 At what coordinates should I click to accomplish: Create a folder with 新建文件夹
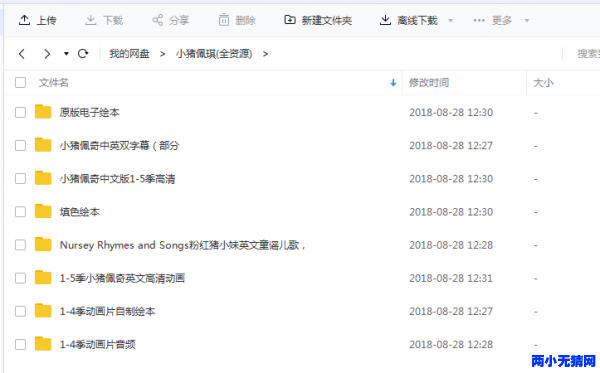[x=318, y=20]
